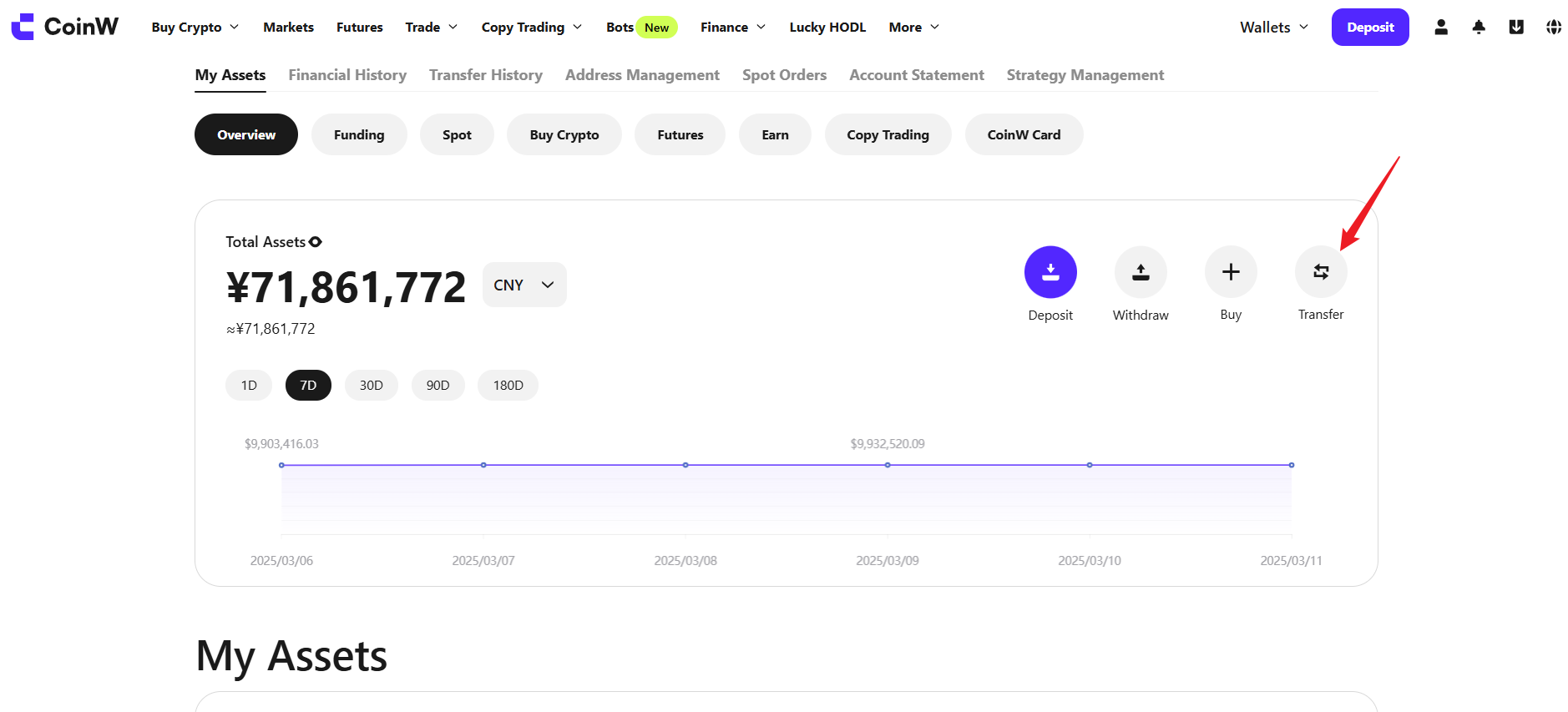This screenshot has width=1568, height=712.
Task: Click chart data point for 2025/03/09
Action: pyautogui.click(x=888, y=465)
